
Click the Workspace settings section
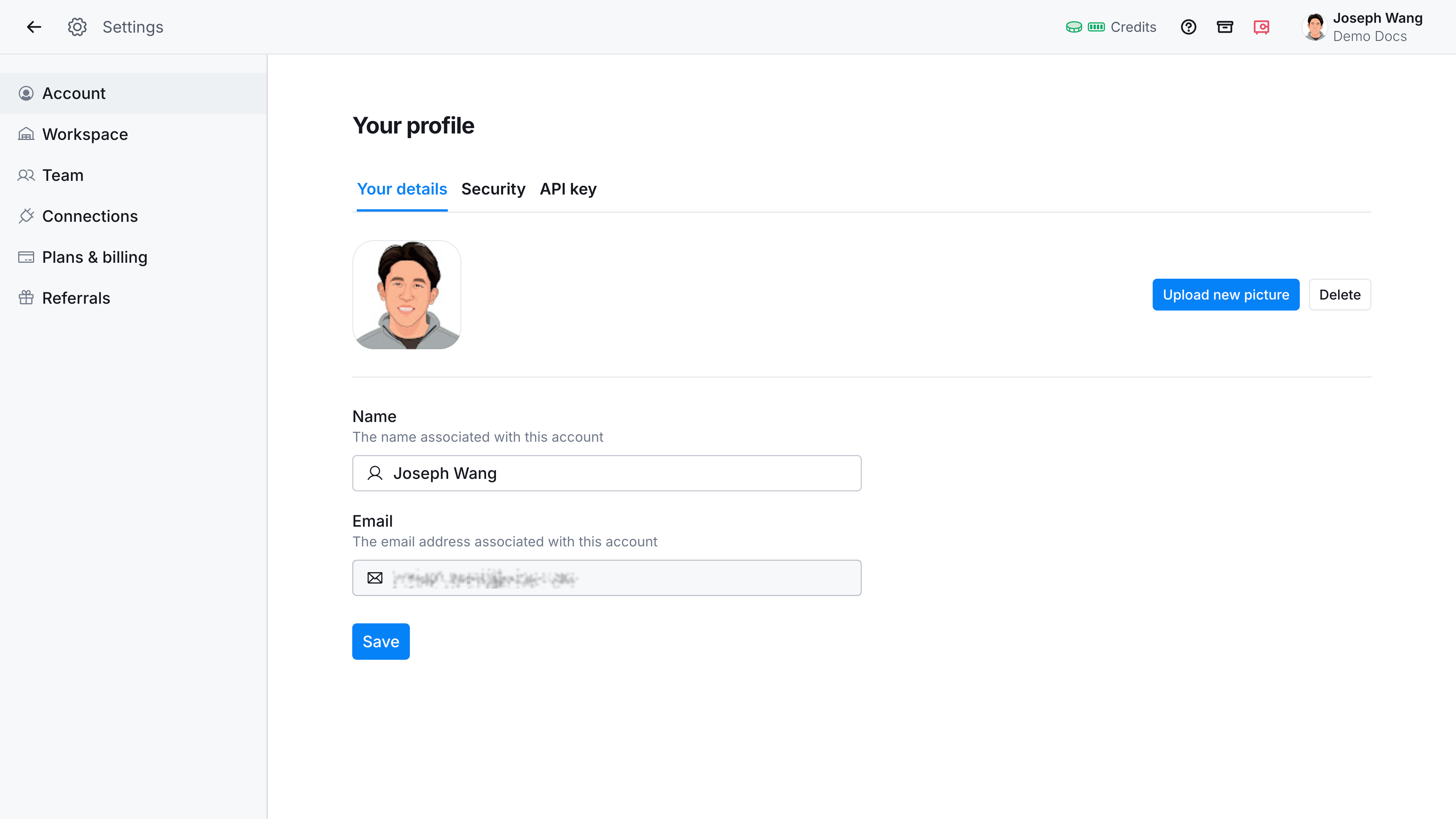84,134
